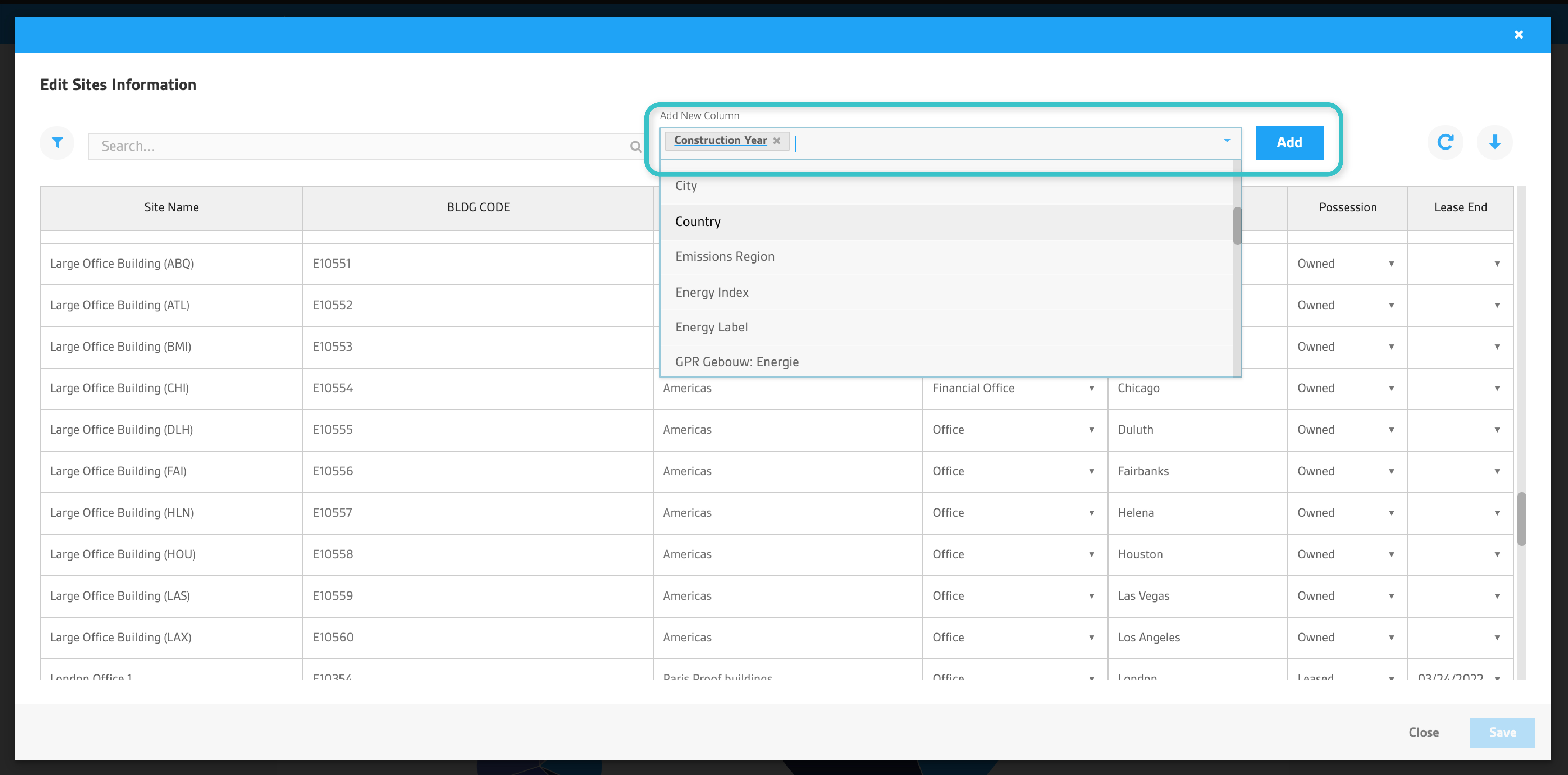Close the dialog with the X icon
The width and height of the screenshot is (1568, 775).
coord(1519,35)
